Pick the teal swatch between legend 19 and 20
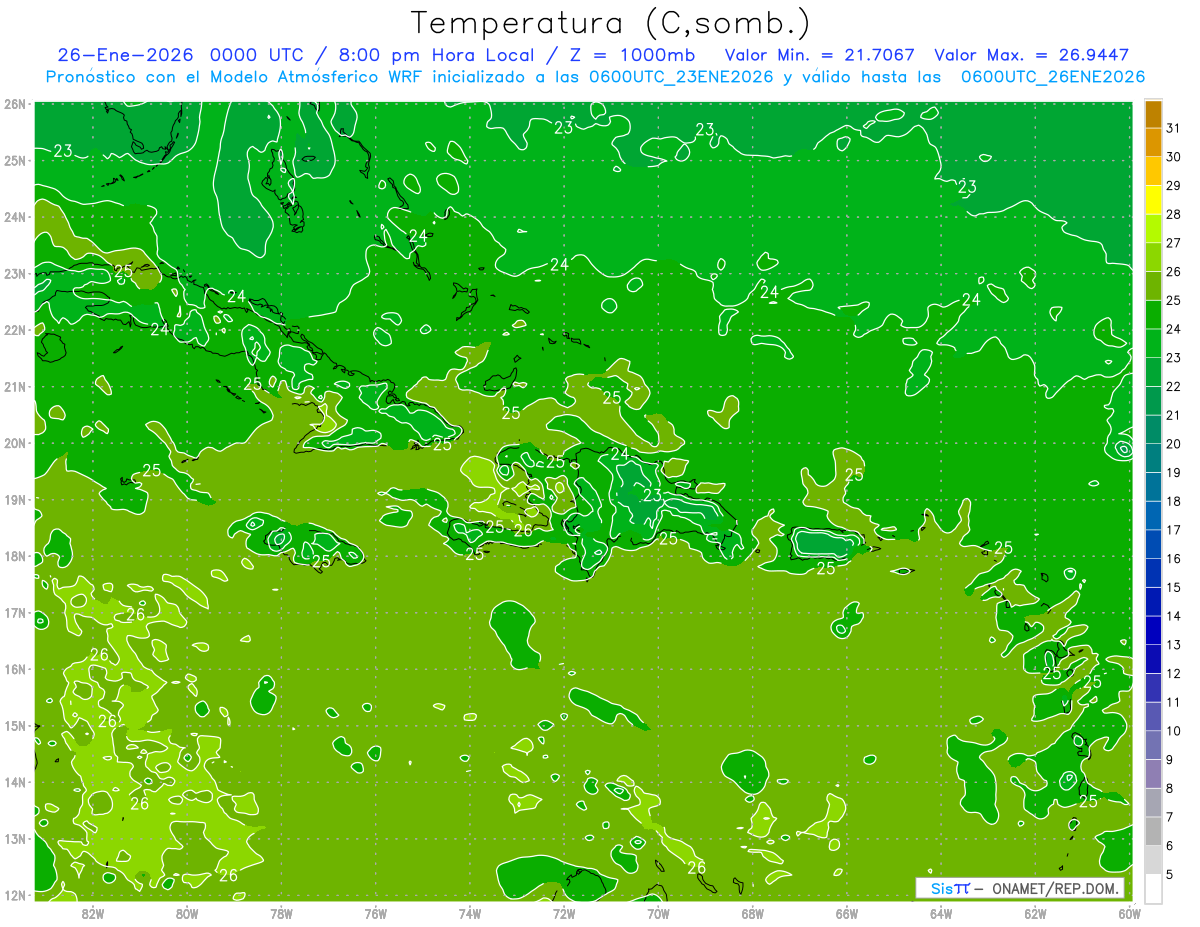Screen dimensions: 1200x927 (x=1153, y=458)
